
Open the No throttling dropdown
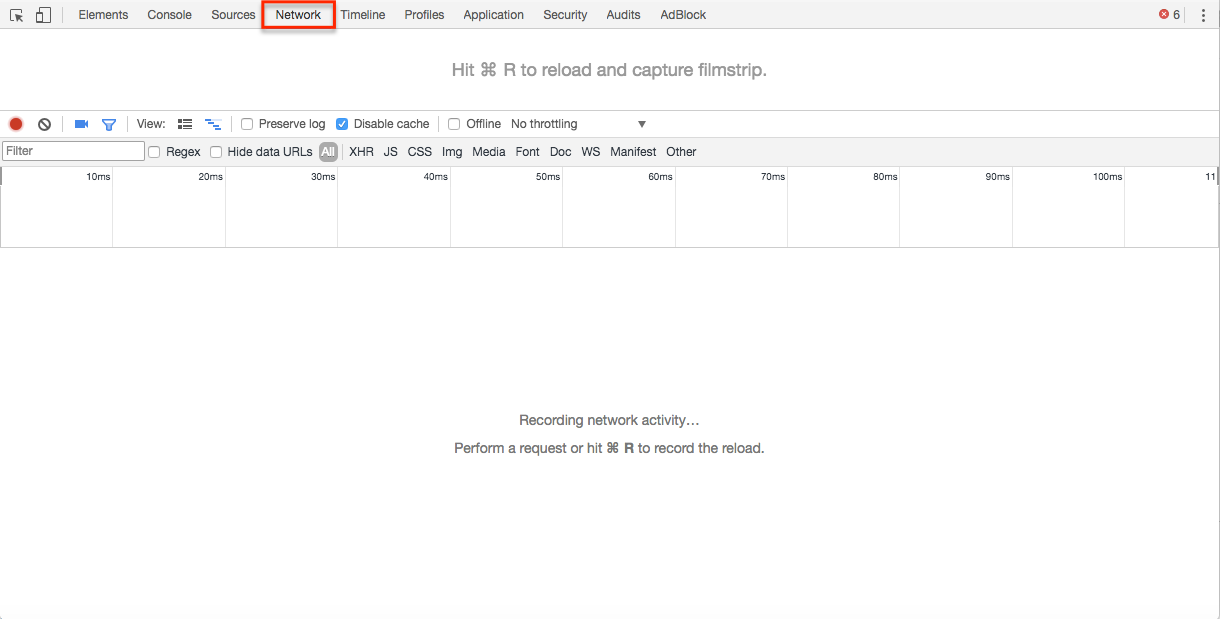click(578, 123)
